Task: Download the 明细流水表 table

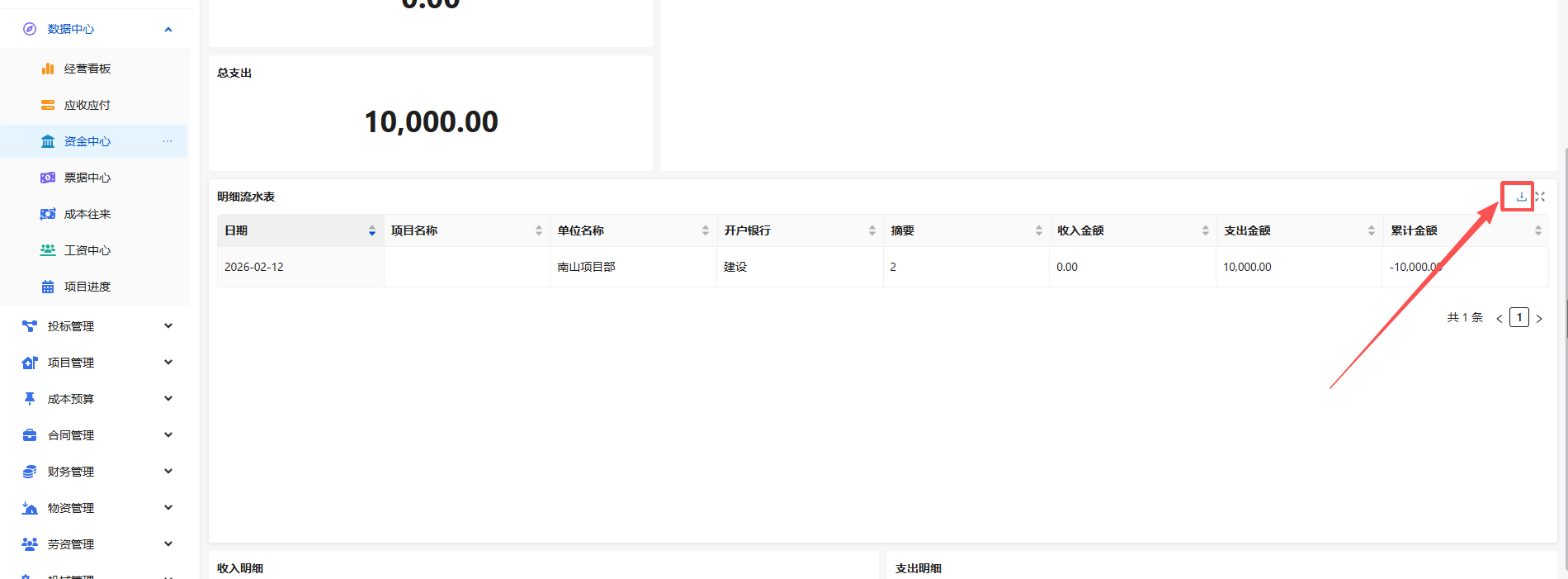Action: point(1521,197)
